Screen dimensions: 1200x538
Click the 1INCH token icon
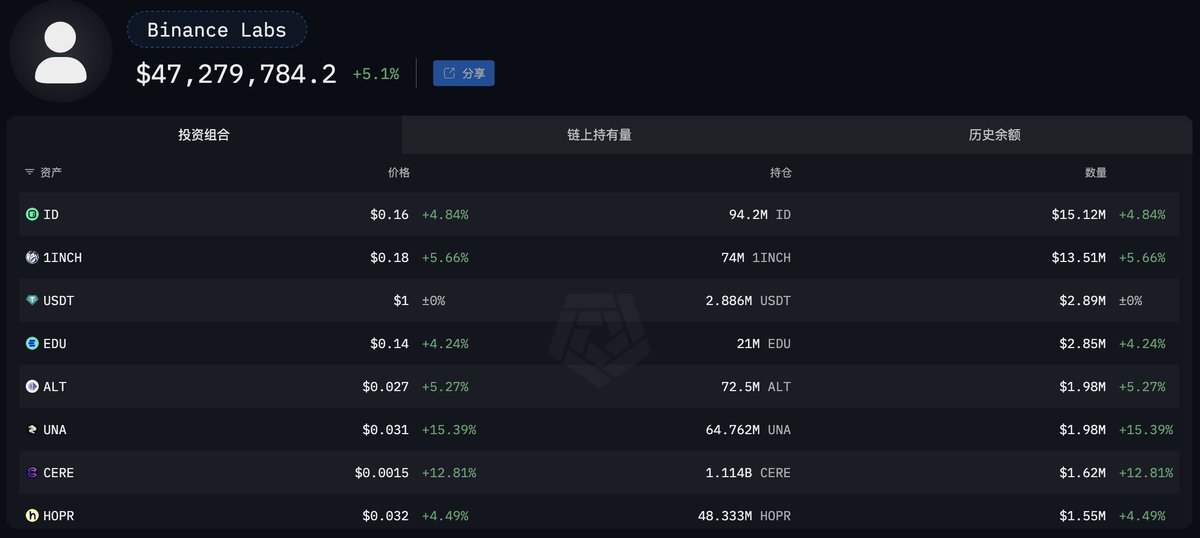[x=32, y=257]
